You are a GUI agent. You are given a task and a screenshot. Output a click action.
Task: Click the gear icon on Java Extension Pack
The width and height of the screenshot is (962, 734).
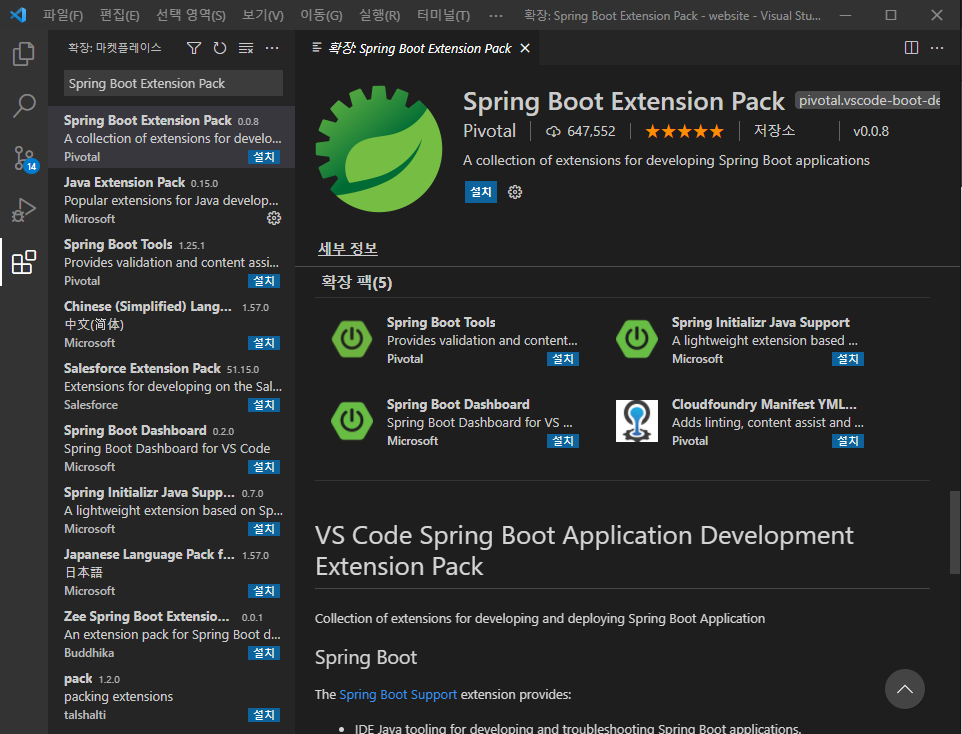coord(273,218)
